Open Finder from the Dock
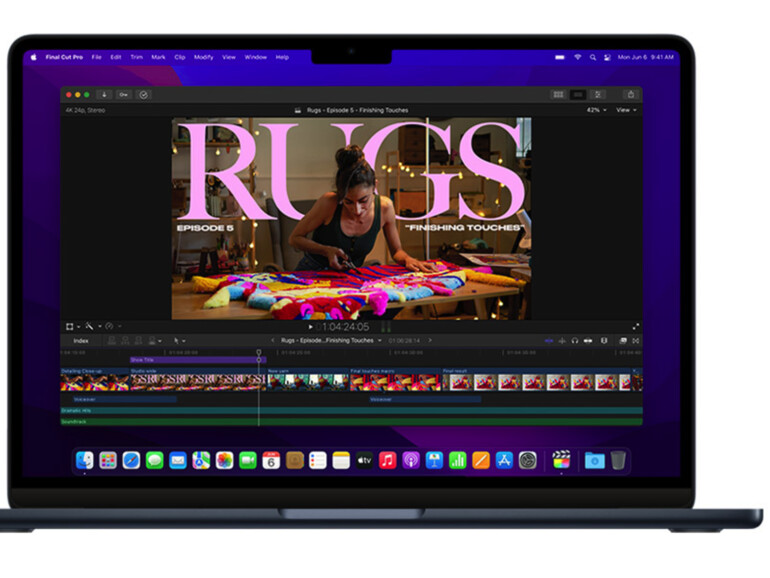Viewport: 770px width, 578px height. (x=84, y=461)
